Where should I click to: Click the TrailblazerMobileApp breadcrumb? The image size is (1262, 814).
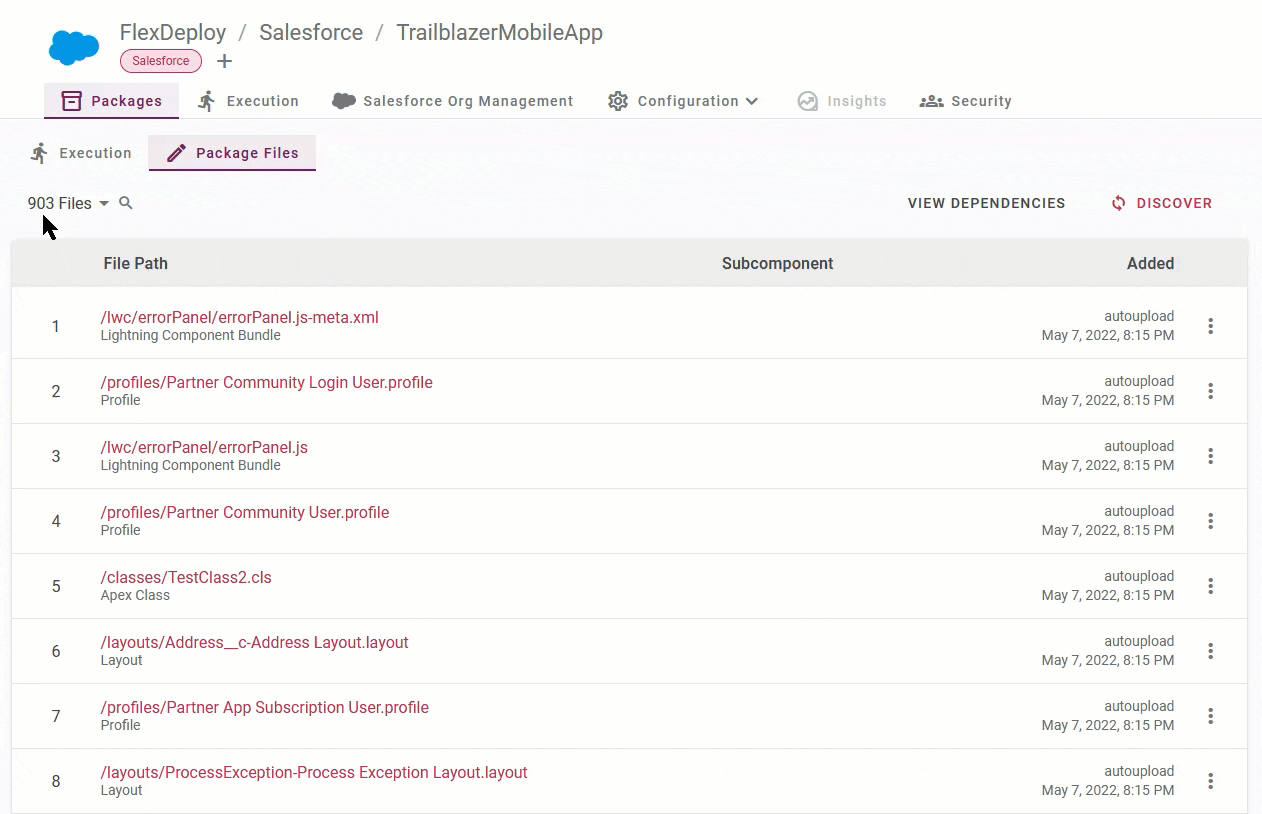point(500,32)
